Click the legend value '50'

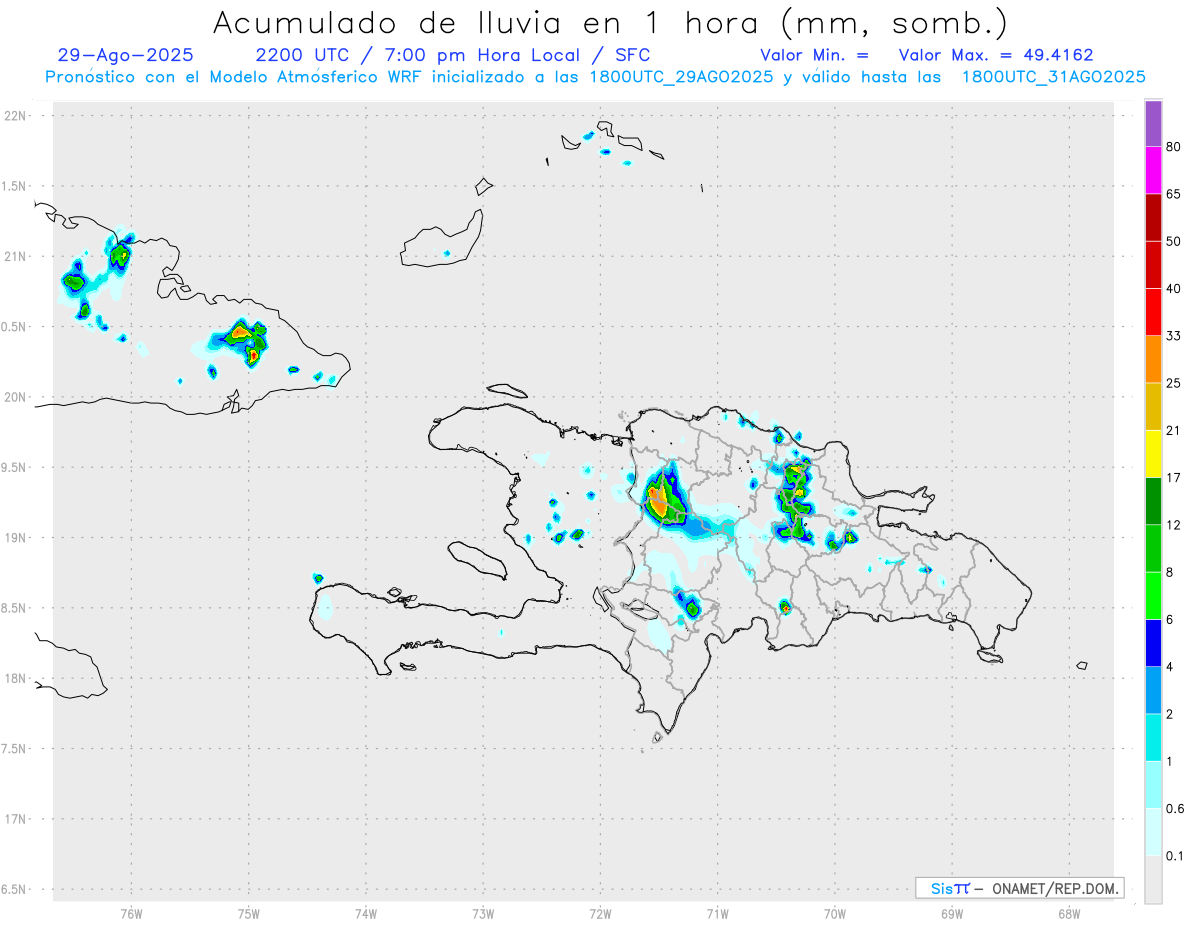coord(1174,242)
